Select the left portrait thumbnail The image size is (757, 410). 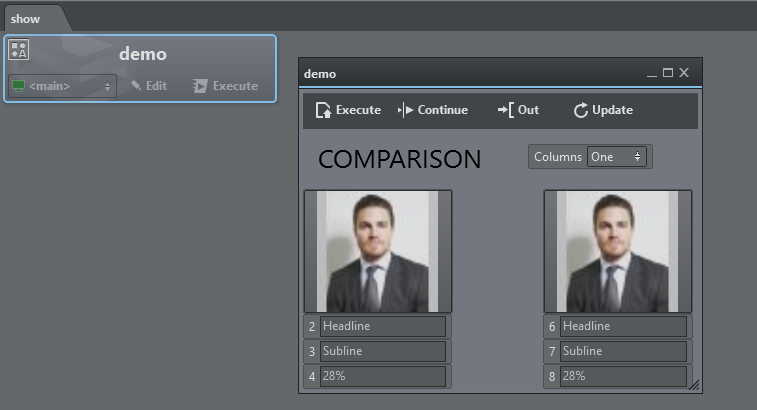pyautogui.click(x=378, y=252)
